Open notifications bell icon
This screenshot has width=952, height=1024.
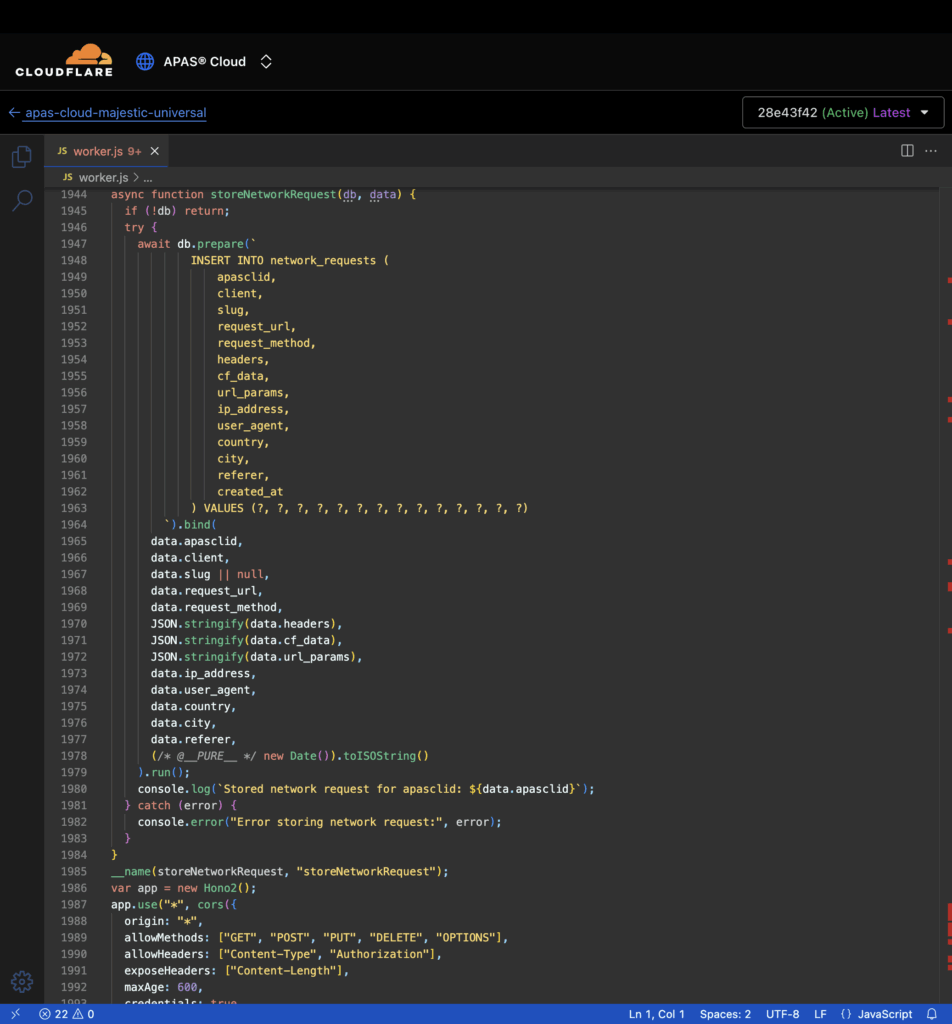point(932,1014)
